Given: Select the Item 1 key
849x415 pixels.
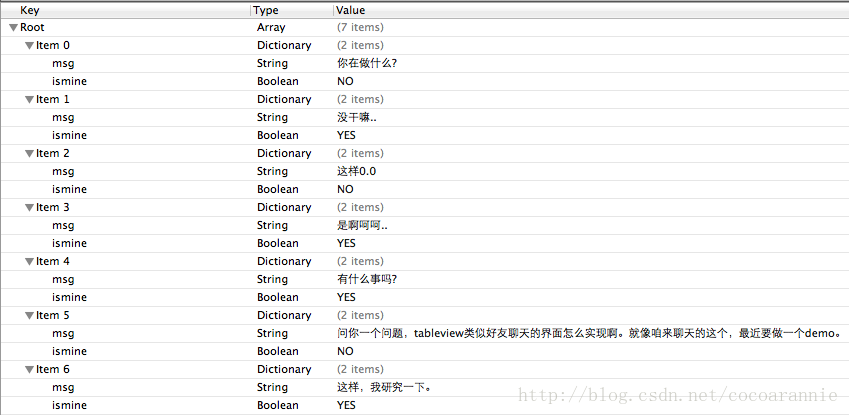Looking at the screenshot, I should (x=53, y=99).
